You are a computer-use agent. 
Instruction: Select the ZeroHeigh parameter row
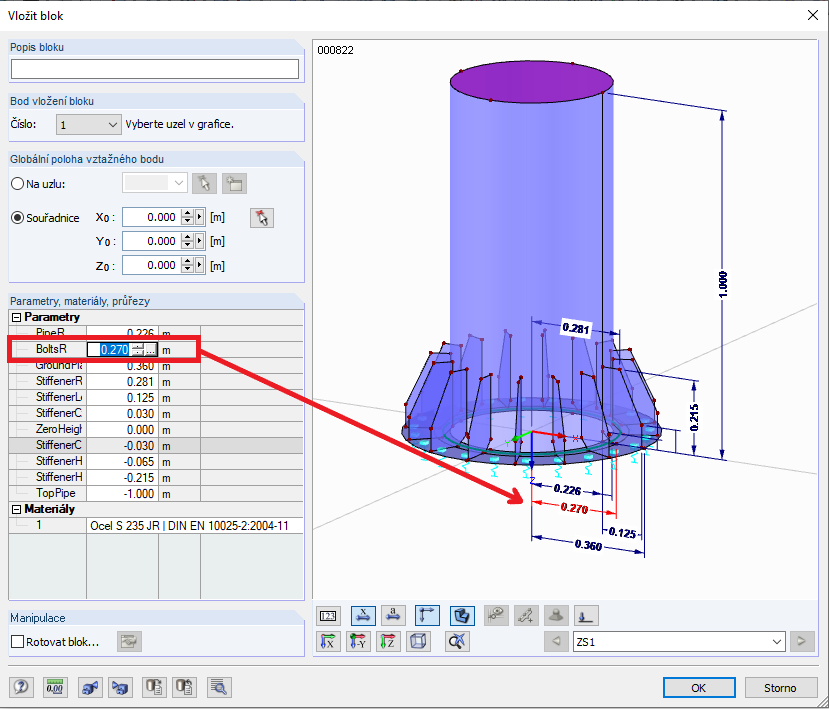(156, 429)
